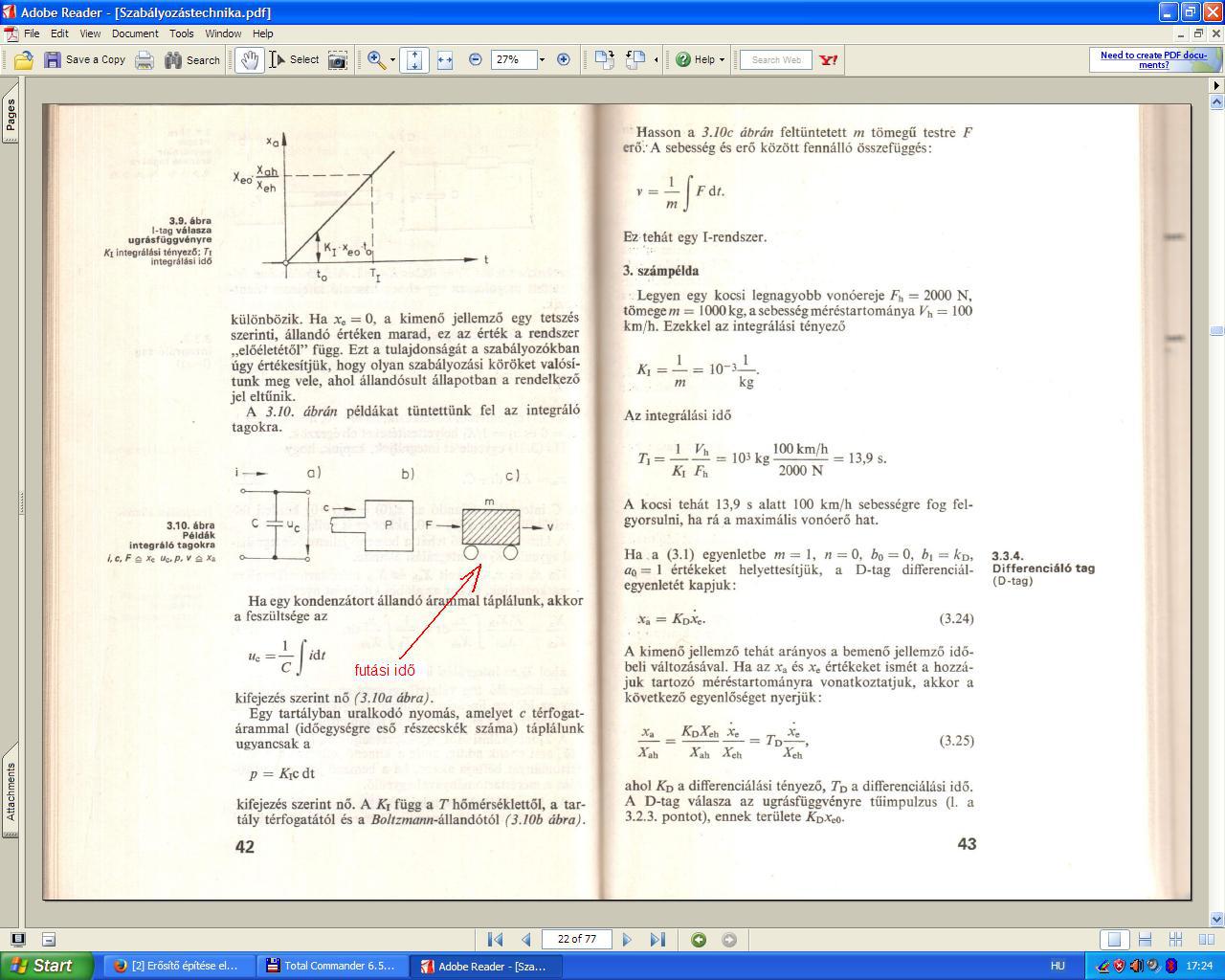1225x980 pixels.
Task: Activate the Select text tool
Action: (294, 59)
